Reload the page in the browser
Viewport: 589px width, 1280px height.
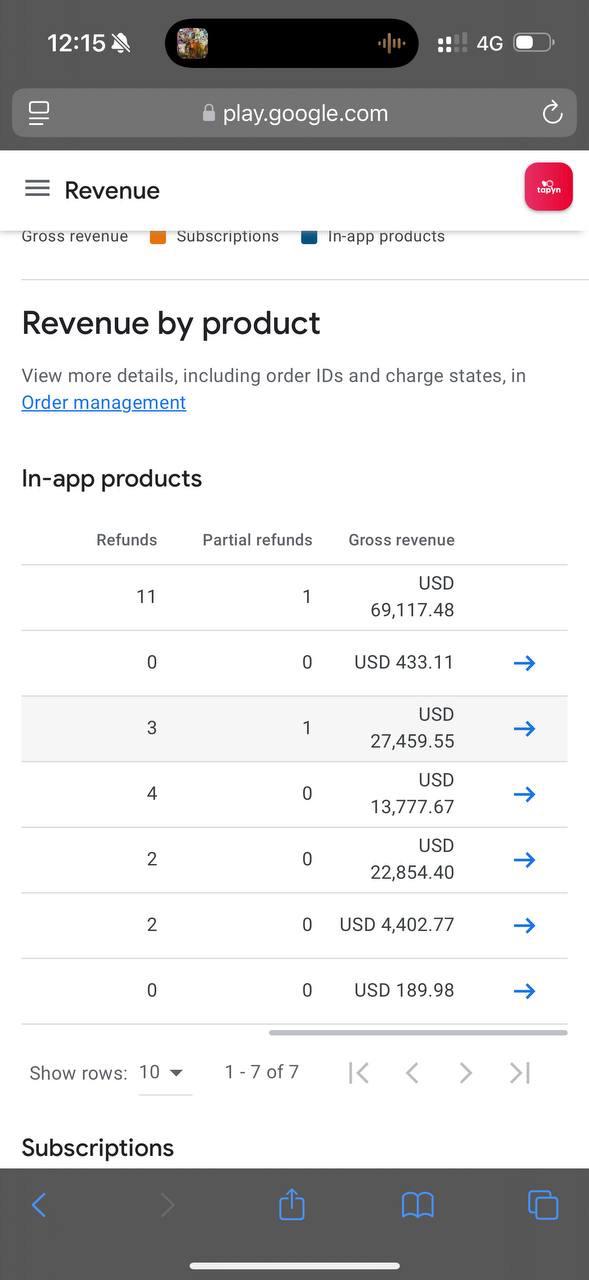coord(552,113)
